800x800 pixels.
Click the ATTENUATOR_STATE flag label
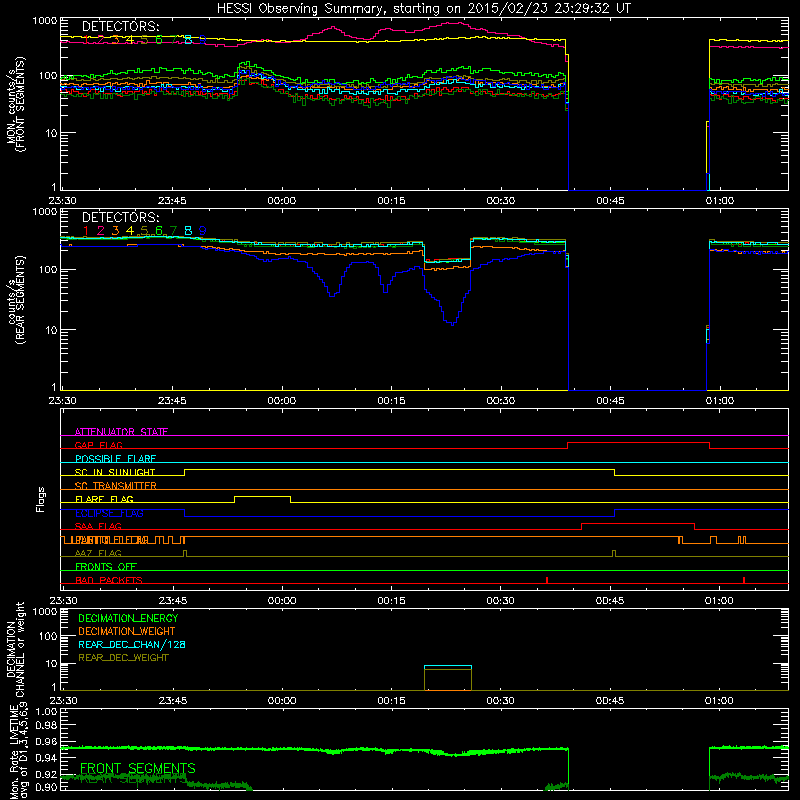121,432
